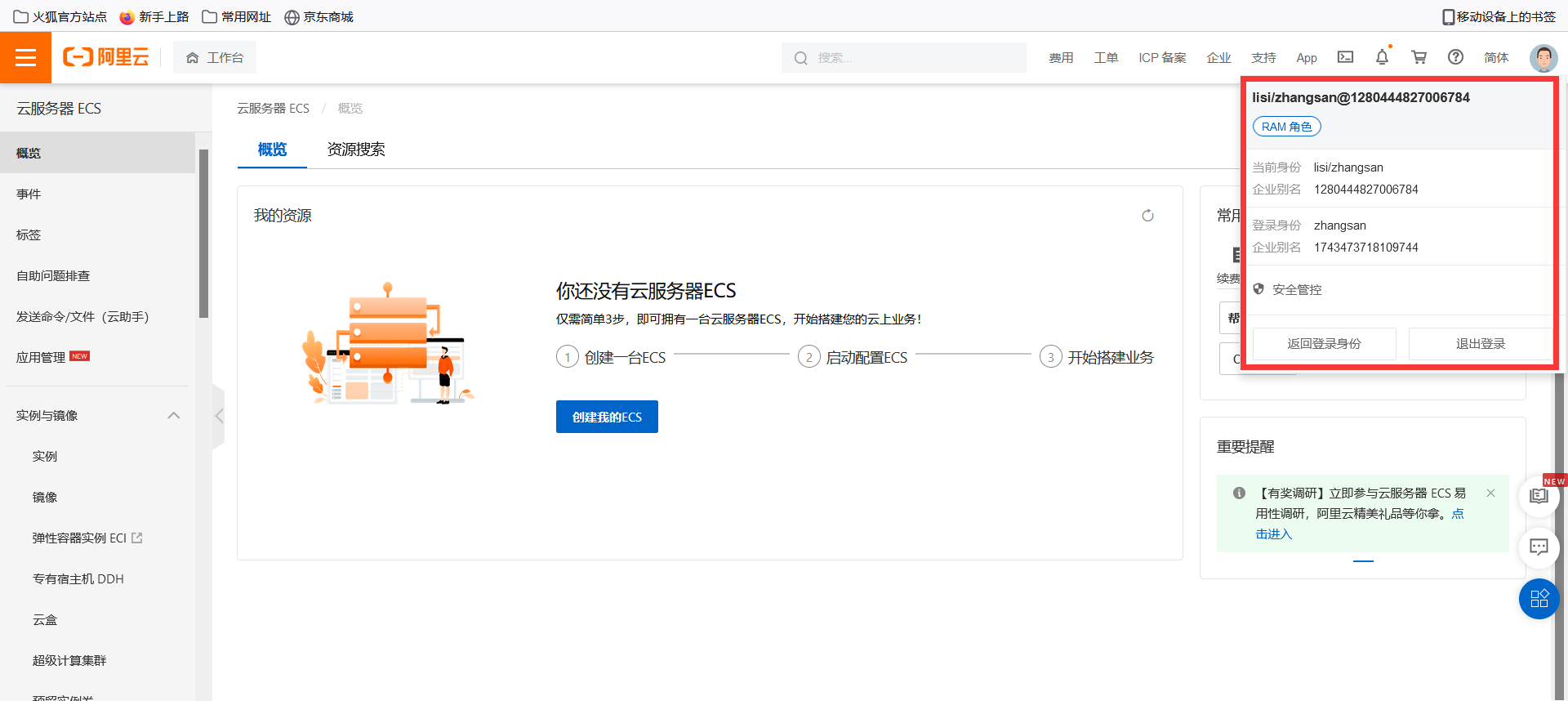Collapse the sidebar with the handle arrow
This screenshot has width=1568, height=701.
tap(219, 416)
